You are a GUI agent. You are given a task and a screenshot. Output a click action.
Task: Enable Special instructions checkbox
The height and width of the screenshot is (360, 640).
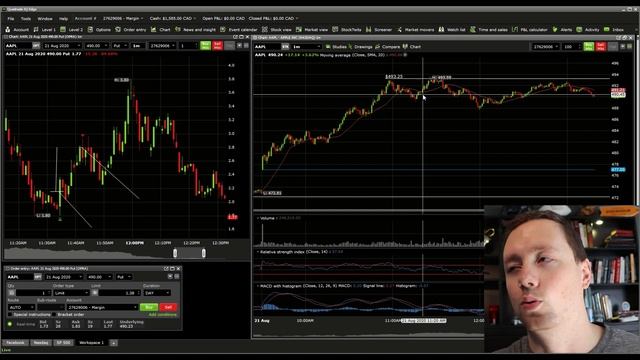(10, 315)
